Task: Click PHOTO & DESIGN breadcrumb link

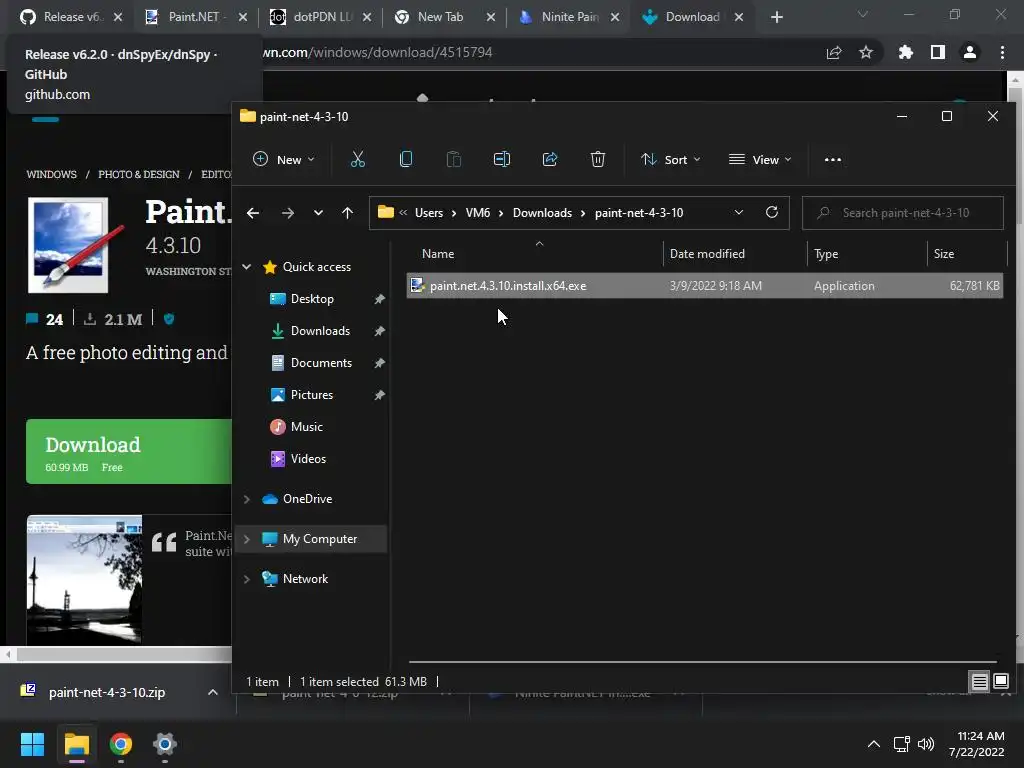Action: coord(138,174)
